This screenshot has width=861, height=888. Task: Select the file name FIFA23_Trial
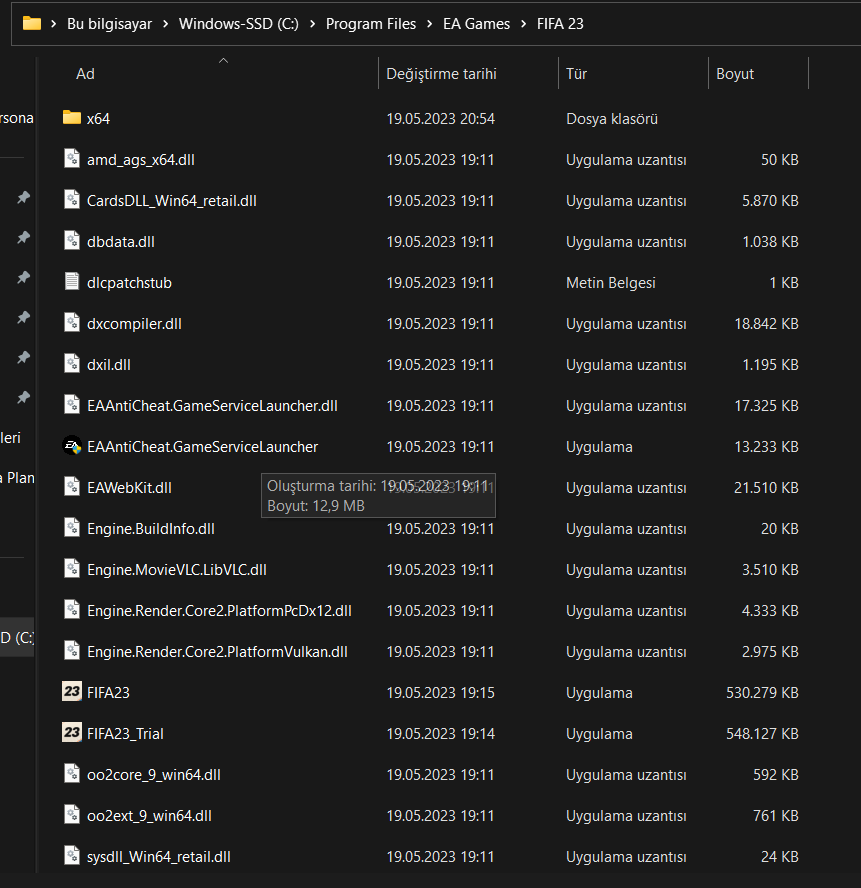[x=125, y=733]
